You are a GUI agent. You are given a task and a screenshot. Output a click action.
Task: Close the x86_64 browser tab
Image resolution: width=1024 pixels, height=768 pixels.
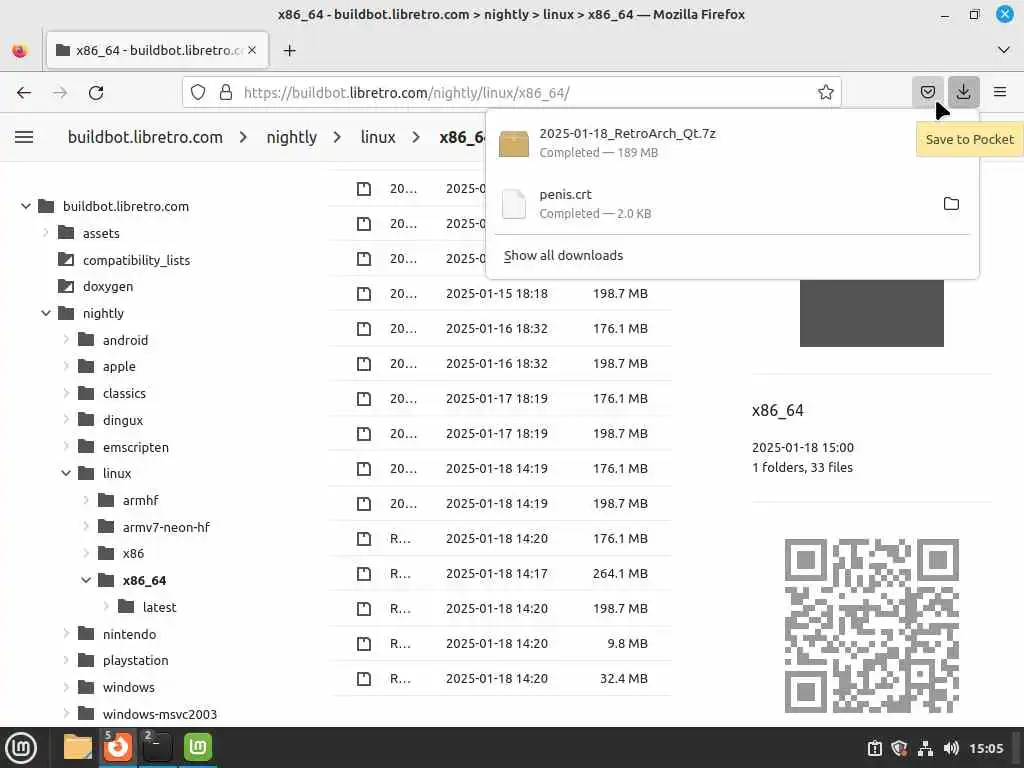pos(252,50)
